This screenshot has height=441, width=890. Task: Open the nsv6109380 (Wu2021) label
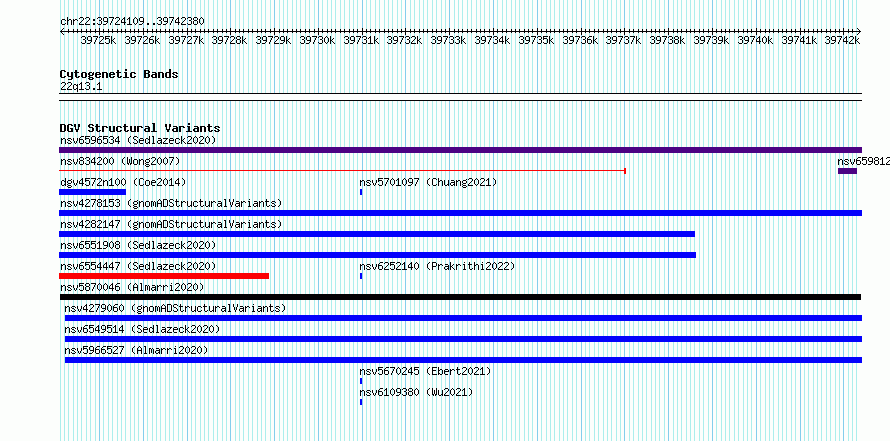click(416, 392)
